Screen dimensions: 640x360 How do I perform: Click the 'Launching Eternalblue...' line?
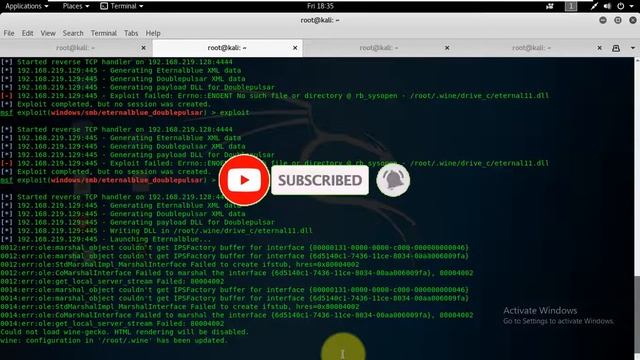point(106,239)
